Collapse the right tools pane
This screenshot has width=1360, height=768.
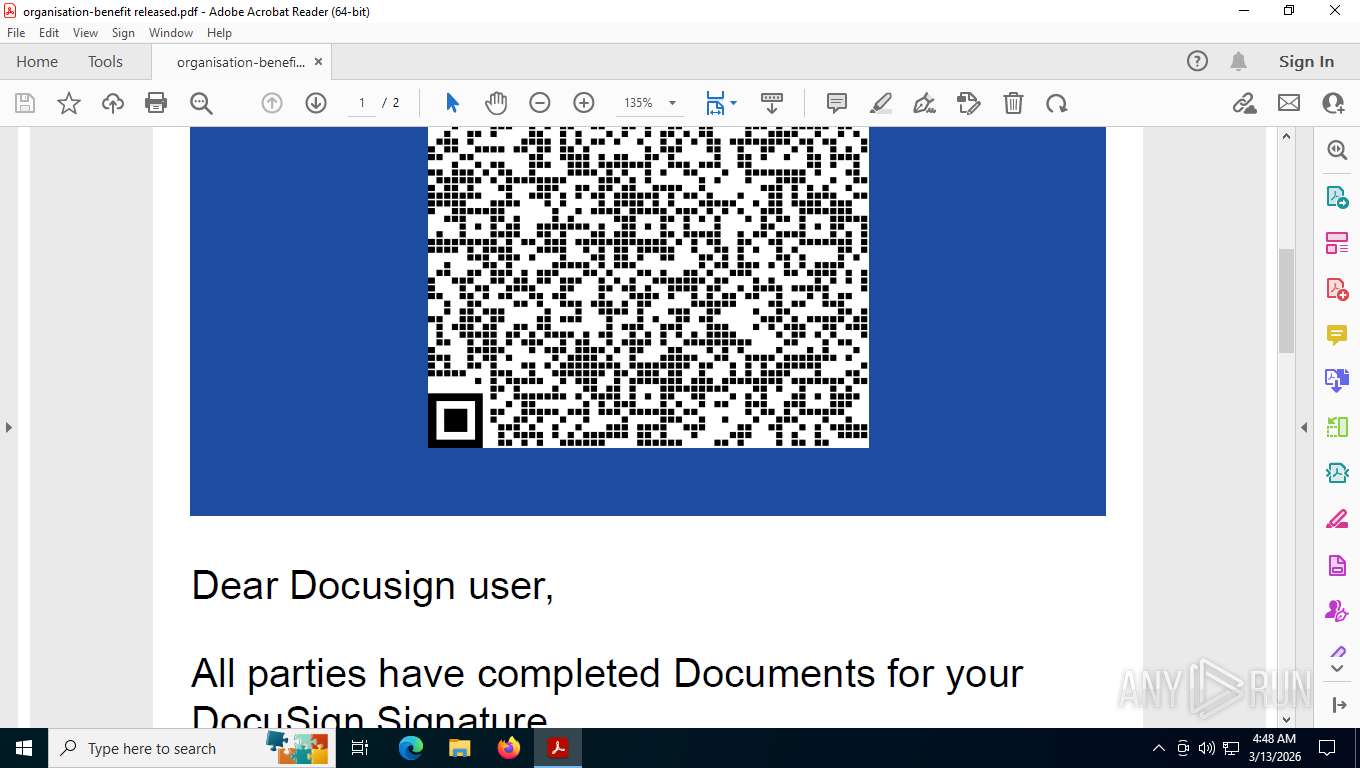click(x=1304, y=427)
